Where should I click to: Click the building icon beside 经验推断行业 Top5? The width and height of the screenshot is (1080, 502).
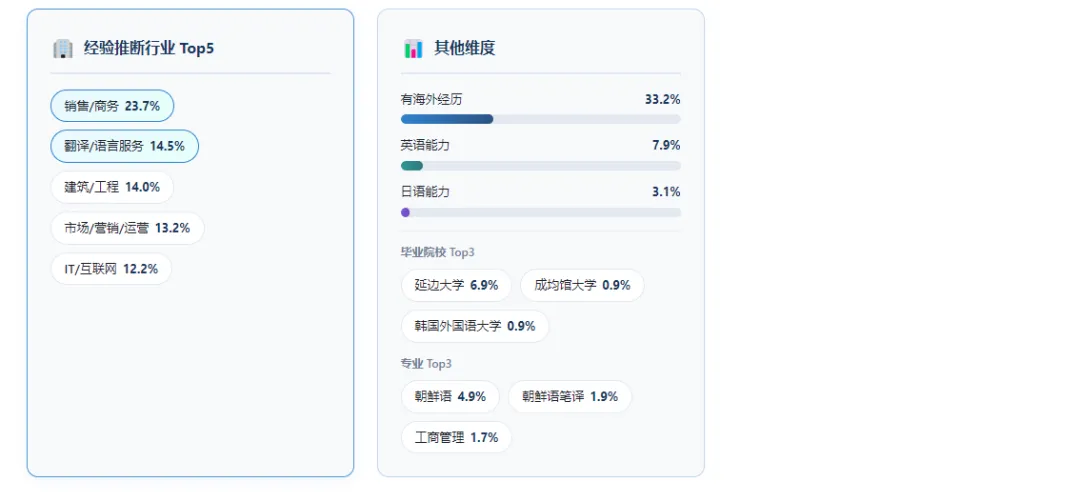point(63,48)
